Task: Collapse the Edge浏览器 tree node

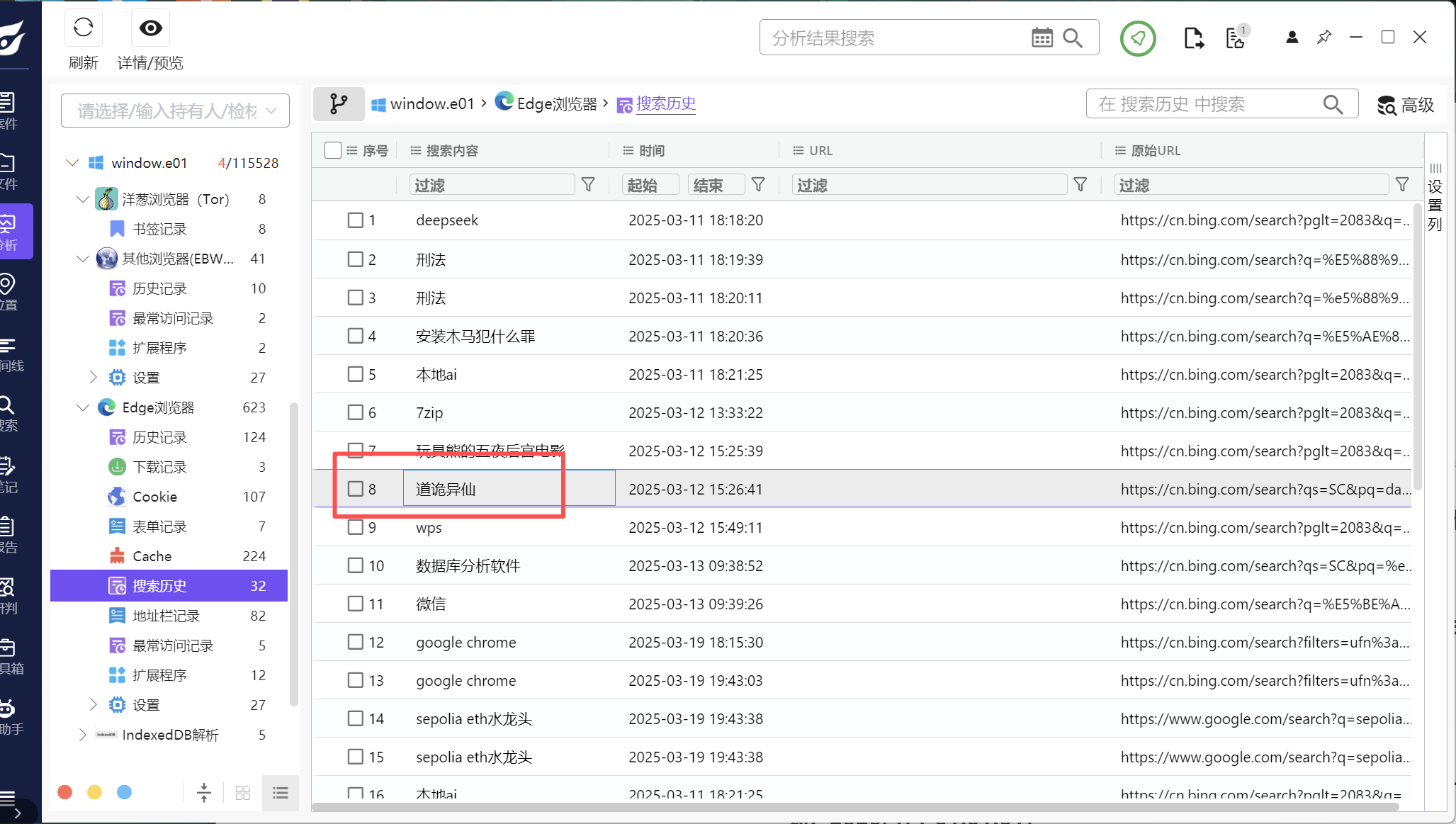Action: [x=83, y=407]
